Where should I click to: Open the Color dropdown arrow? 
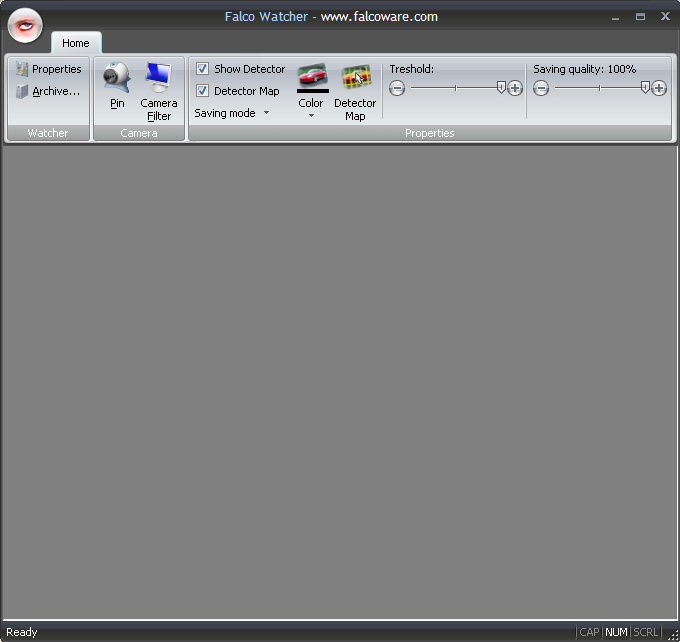click(x=311, y=116)
